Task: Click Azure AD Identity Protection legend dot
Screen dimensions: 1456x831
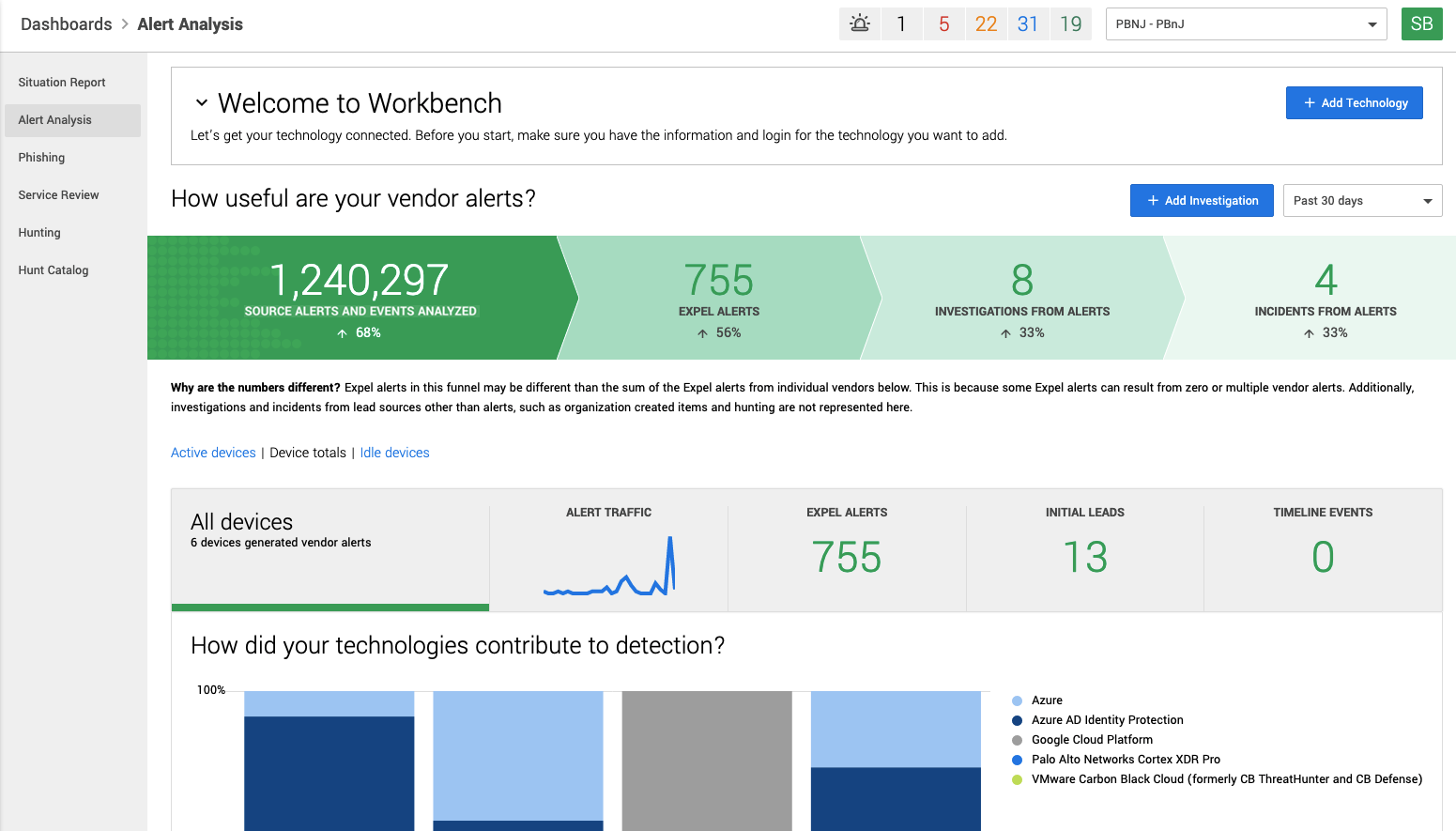Action: (x=1017, y=720)
